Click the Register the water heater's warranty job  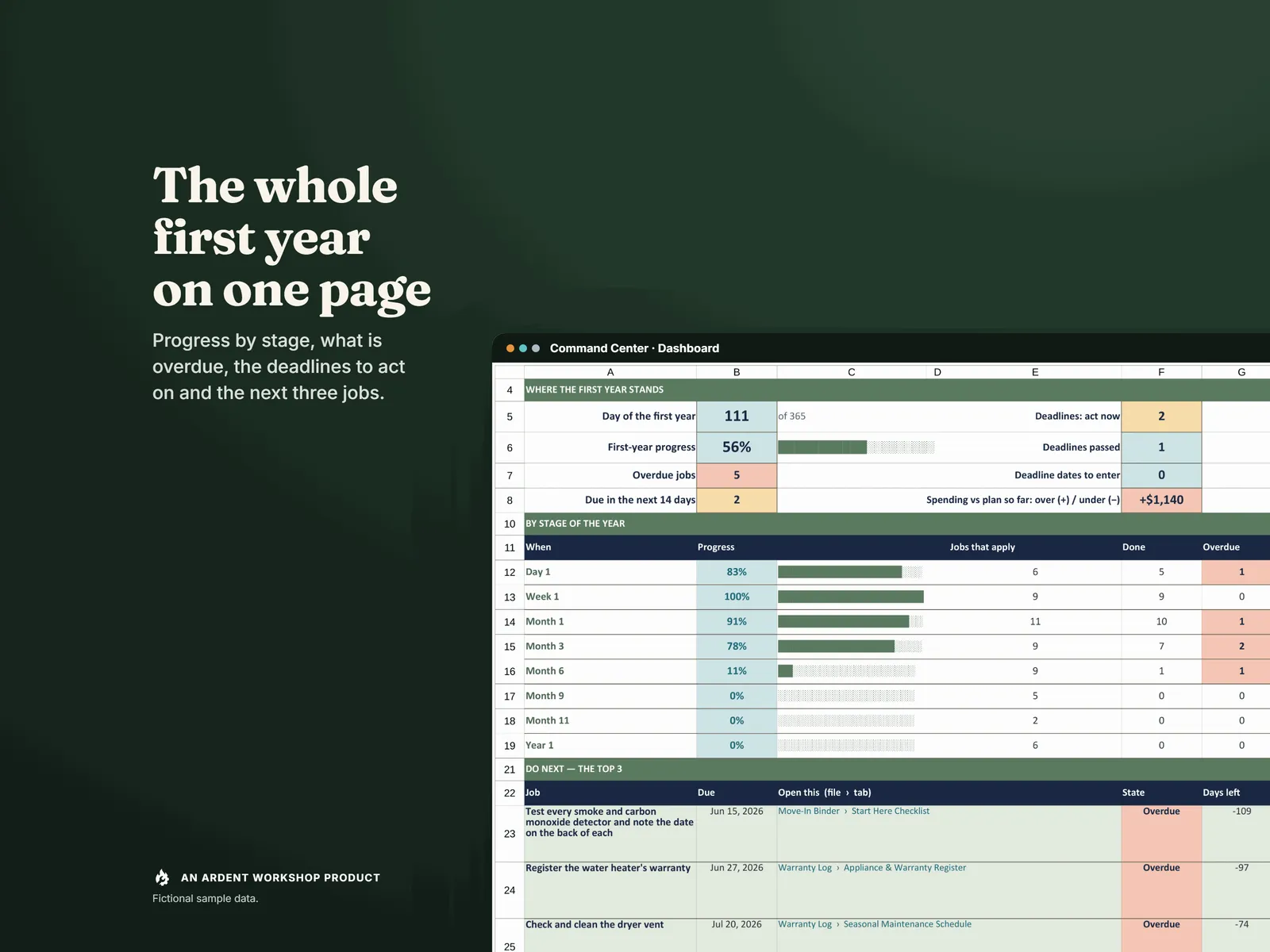point(608,868)
